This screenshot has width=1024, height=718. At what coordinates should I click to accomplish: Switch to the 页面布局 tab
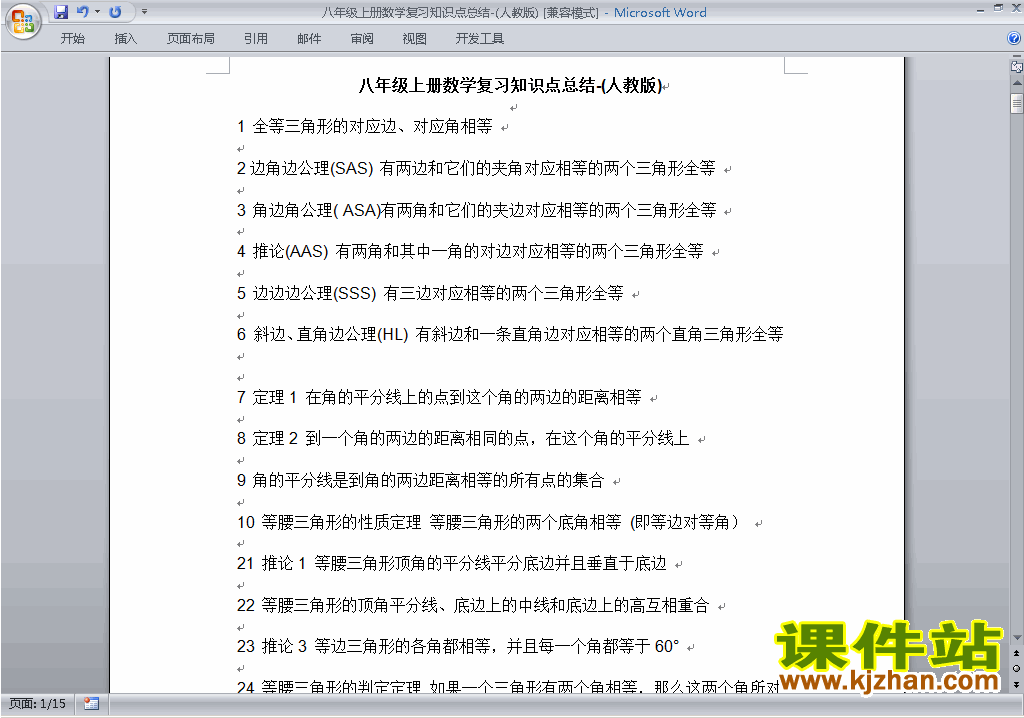coord(191,39)
